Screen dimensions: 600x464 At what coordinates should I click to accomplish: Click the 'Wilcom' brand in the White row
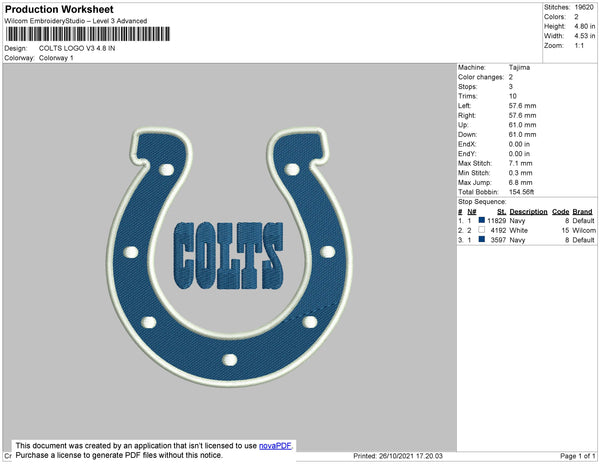pyautogui.click(x=584, y=230)
